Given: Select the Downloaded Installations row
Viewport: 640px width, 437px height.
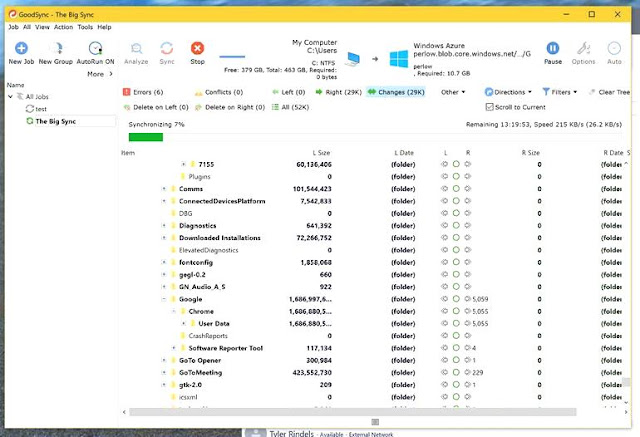Looking at the screenshot, I should pos(371,238).
